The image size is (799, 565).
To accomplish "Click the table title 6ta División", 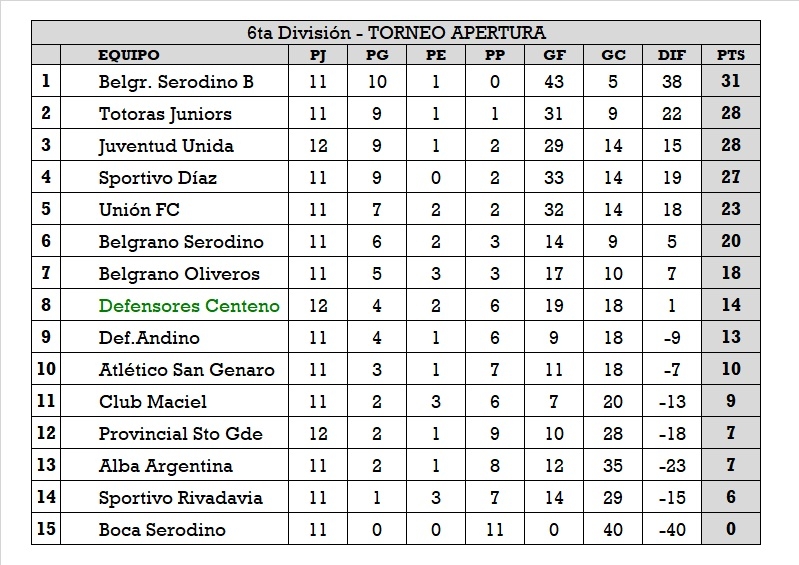I will click(x=397, y=33).
